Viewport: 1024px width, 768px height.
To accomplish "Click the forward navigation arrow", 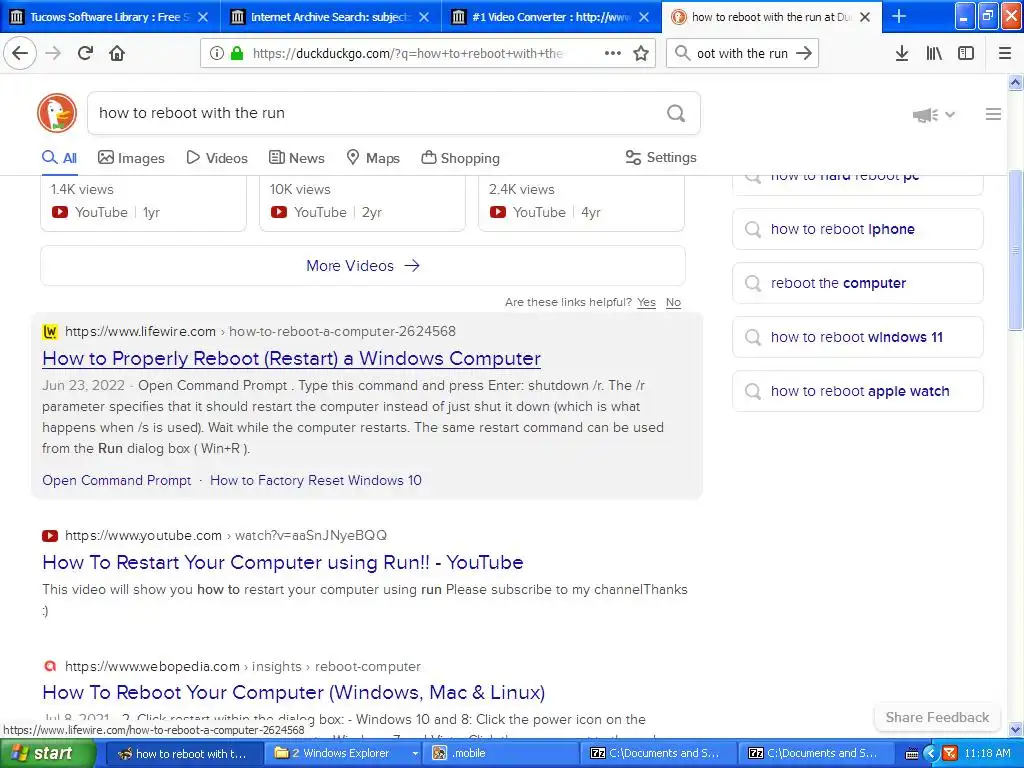I will point(53,53).
